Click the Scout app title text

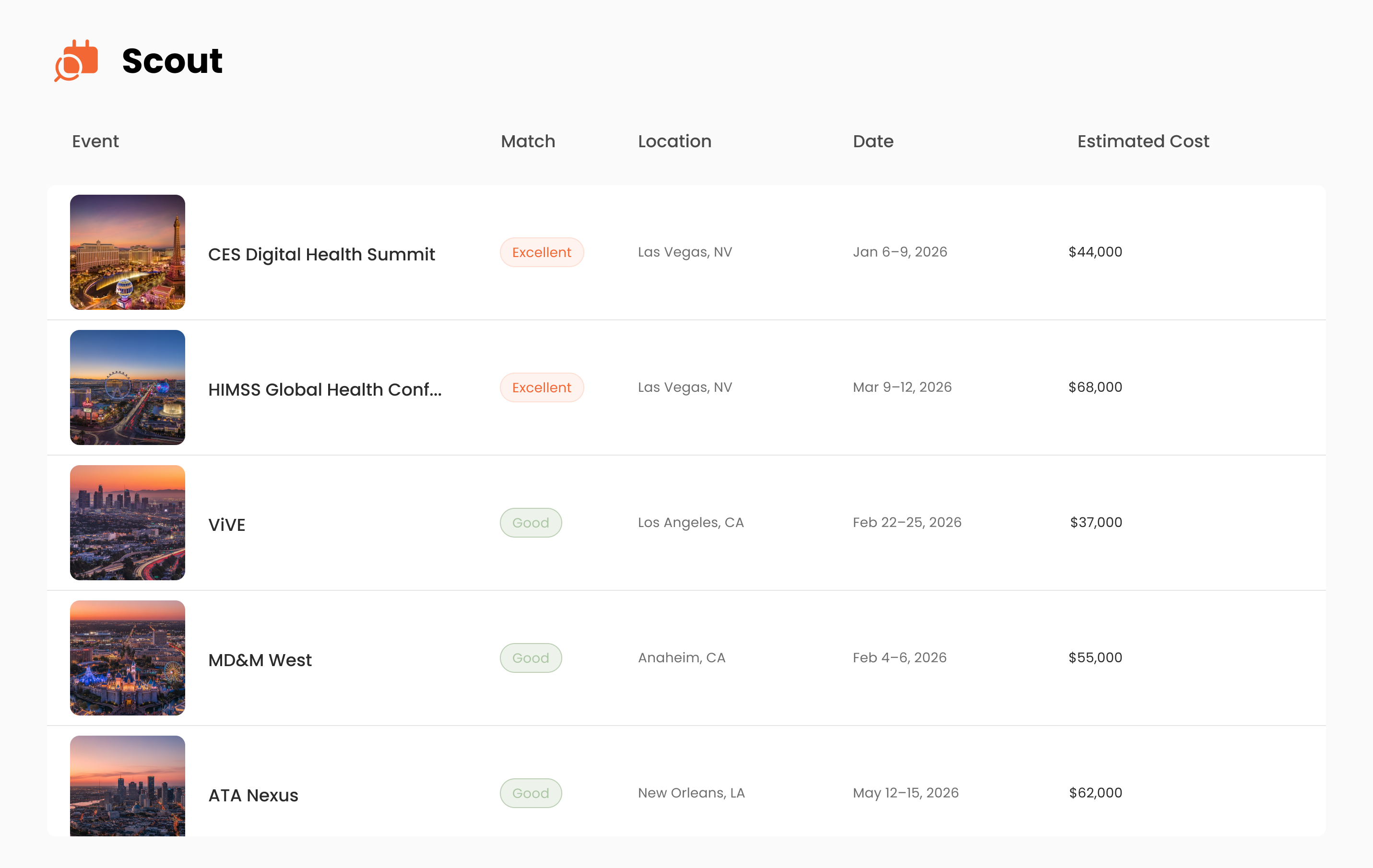(x=172, y=60)
